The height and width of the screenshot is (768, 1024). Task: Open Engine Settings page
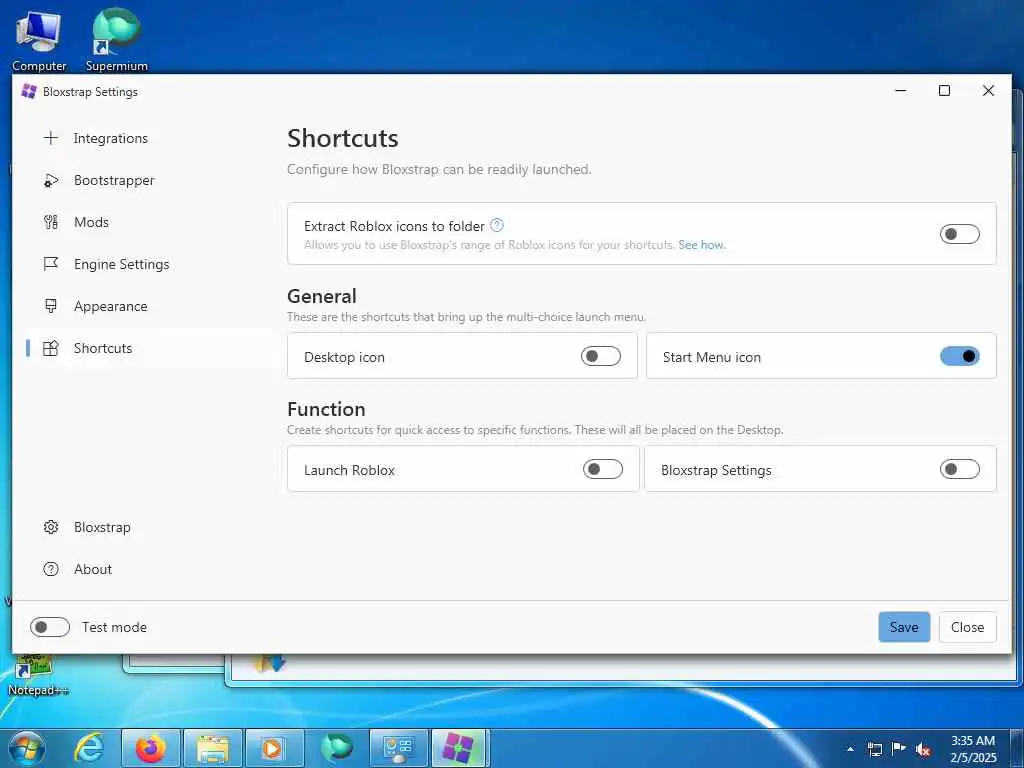point(149,264)
